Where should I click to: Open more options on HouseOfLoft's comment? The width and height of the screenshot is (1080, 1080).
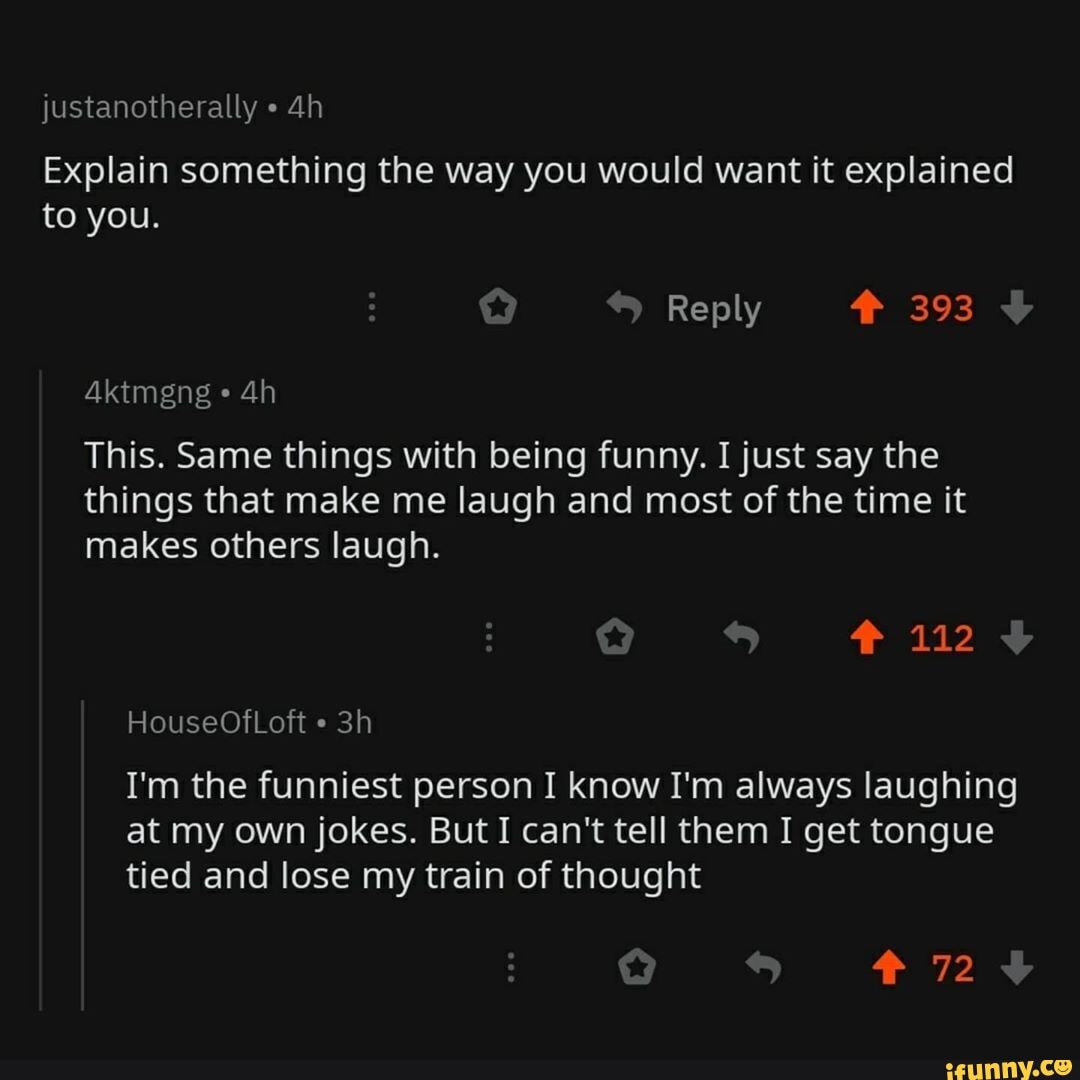pyautogui.click(x=511, y=967)
